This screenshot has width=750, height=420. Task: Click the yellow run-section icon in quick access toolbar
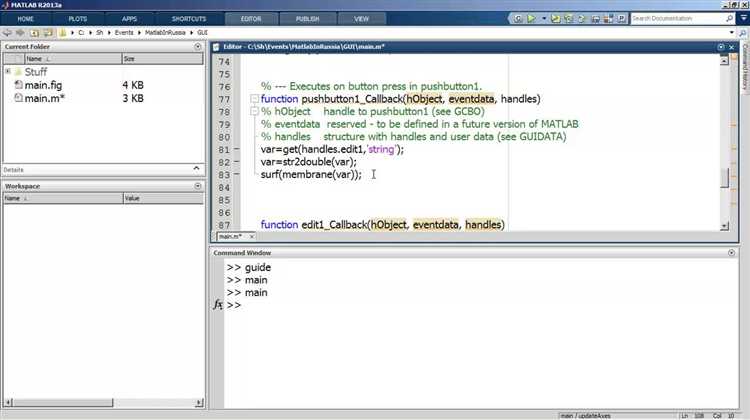tap(555, 19)
